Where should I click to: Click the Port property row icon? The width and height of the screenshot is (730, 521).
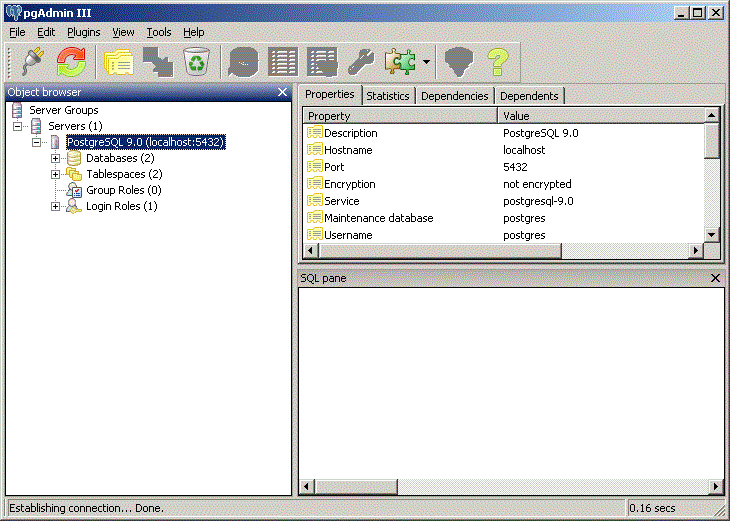pos(315,167)
